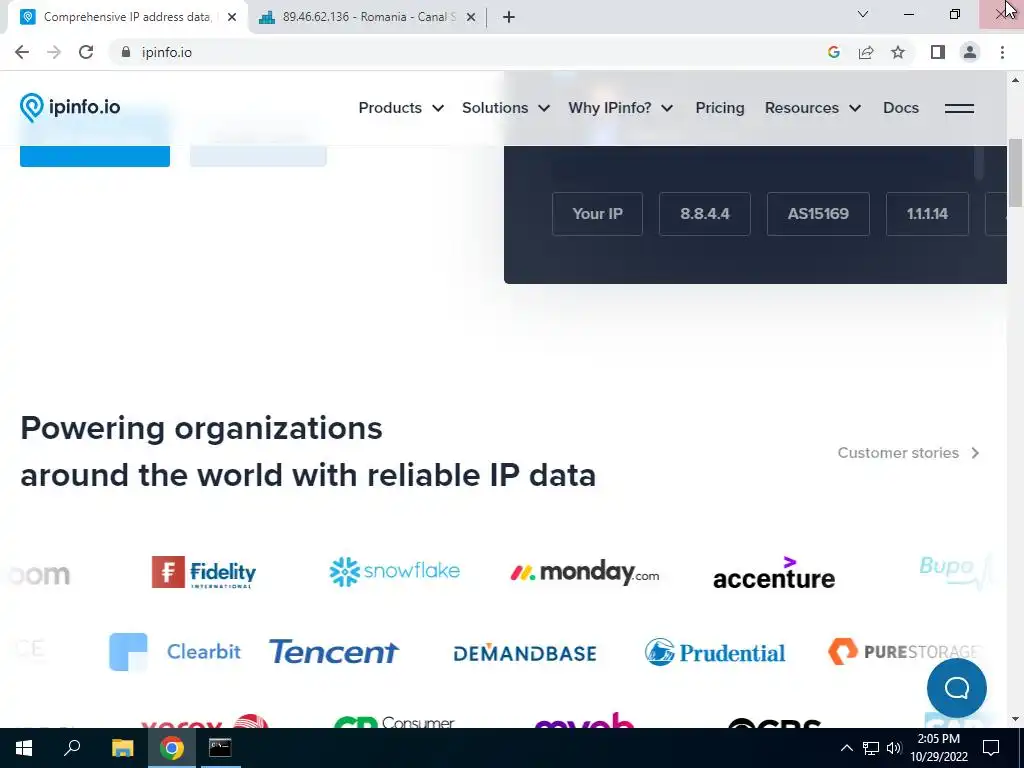This screenshot has width=1024, height=768.
Task: Close the ipinfo Comprehensive IP tab
Action: coord(232,17)
